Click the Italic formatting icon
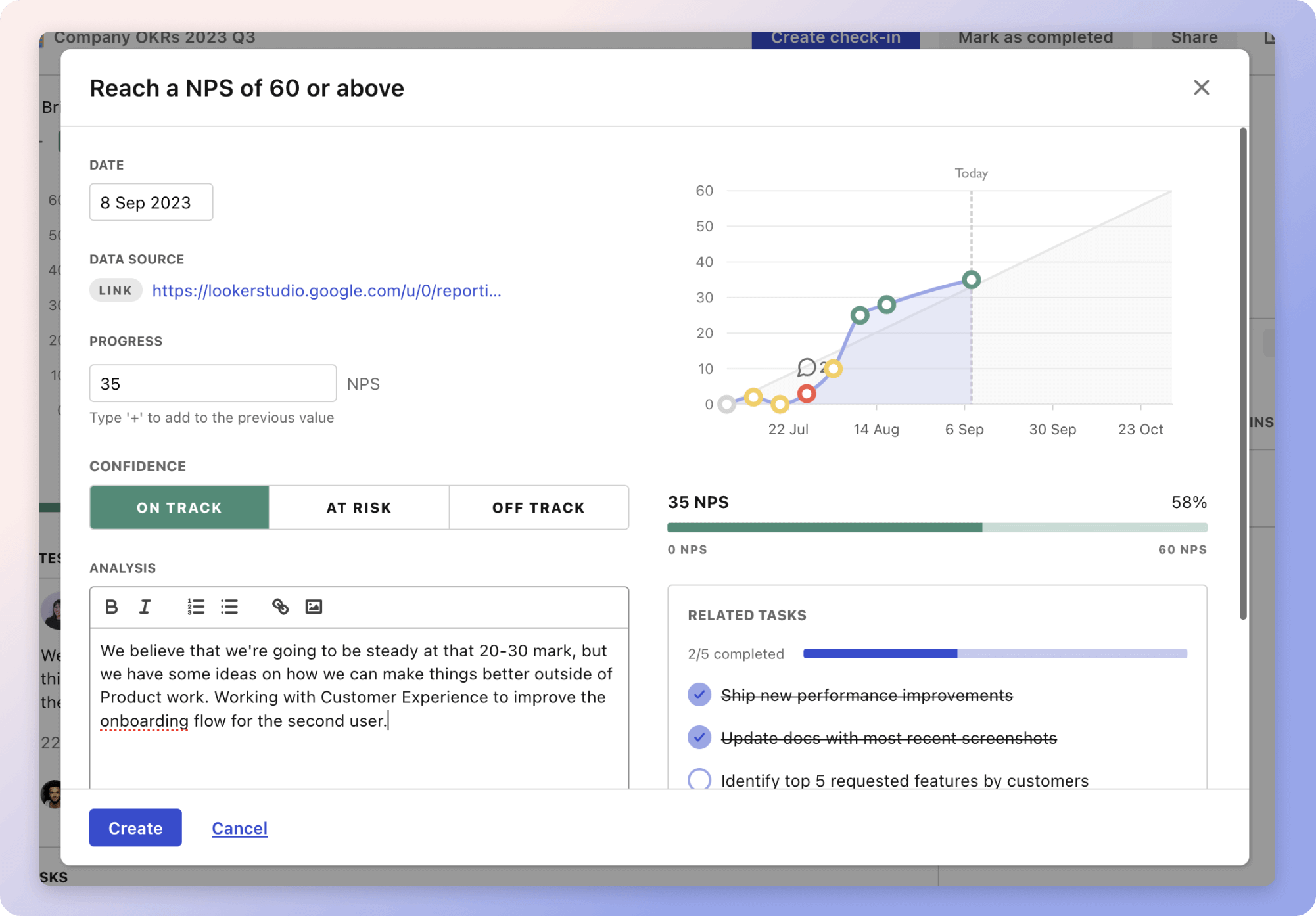Image resolution: width=1316 pixels, height=916 pixels. pos(145,607)
